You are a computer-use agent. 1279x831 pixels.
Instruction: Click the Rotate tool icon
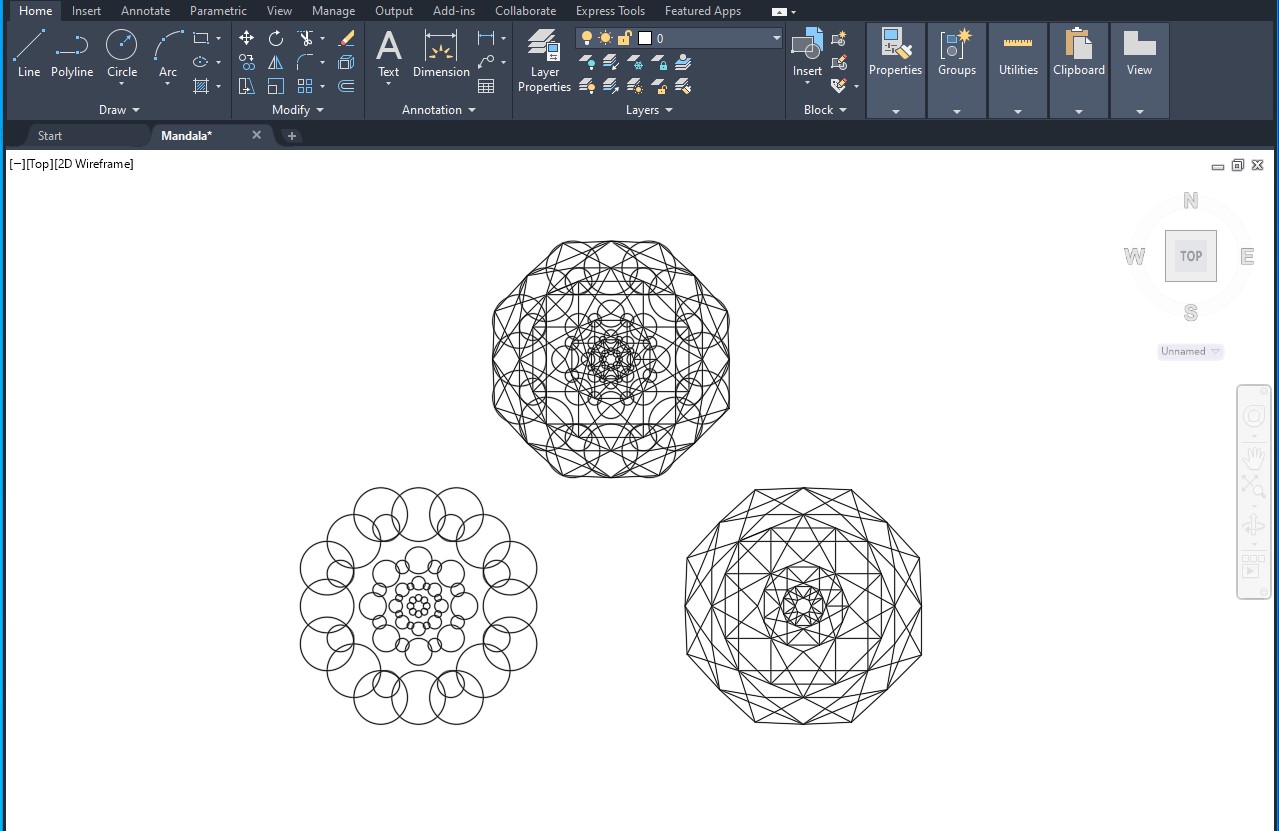276,38
